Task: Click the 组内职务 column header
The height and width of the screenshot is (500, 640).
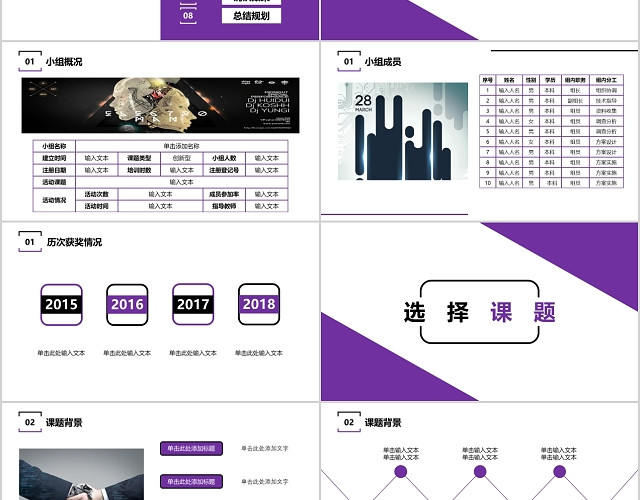Action: tap(575, 80)
